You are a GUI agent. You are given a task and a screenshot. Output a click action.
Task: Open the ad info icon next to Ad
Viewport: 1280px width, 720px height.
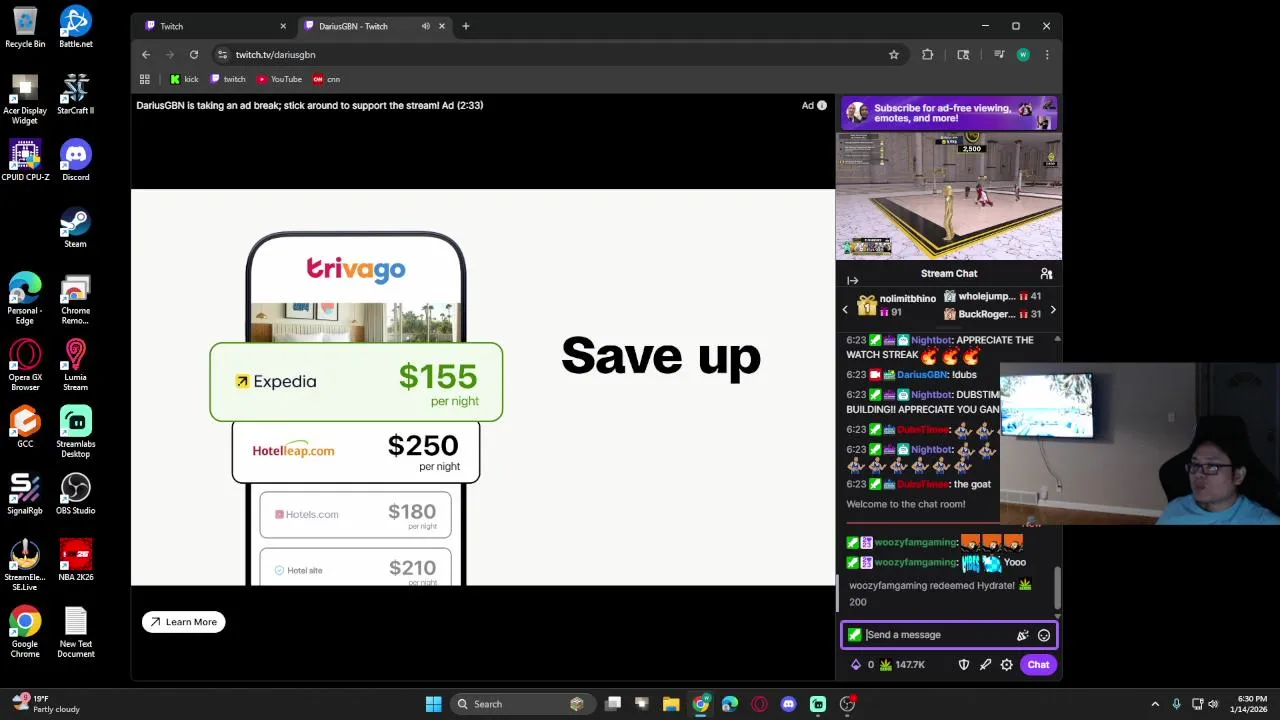(822, 105)
